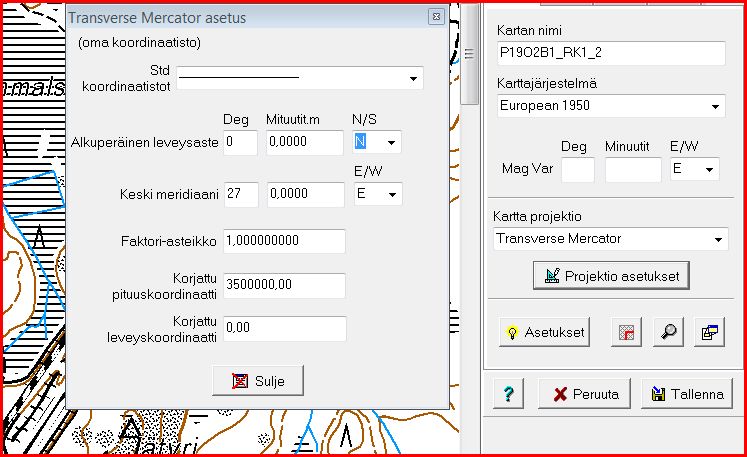This screenshot has height=457, width=747.
Task: Close the Transverse Mercator asetus window
Action: click(435, 17)
